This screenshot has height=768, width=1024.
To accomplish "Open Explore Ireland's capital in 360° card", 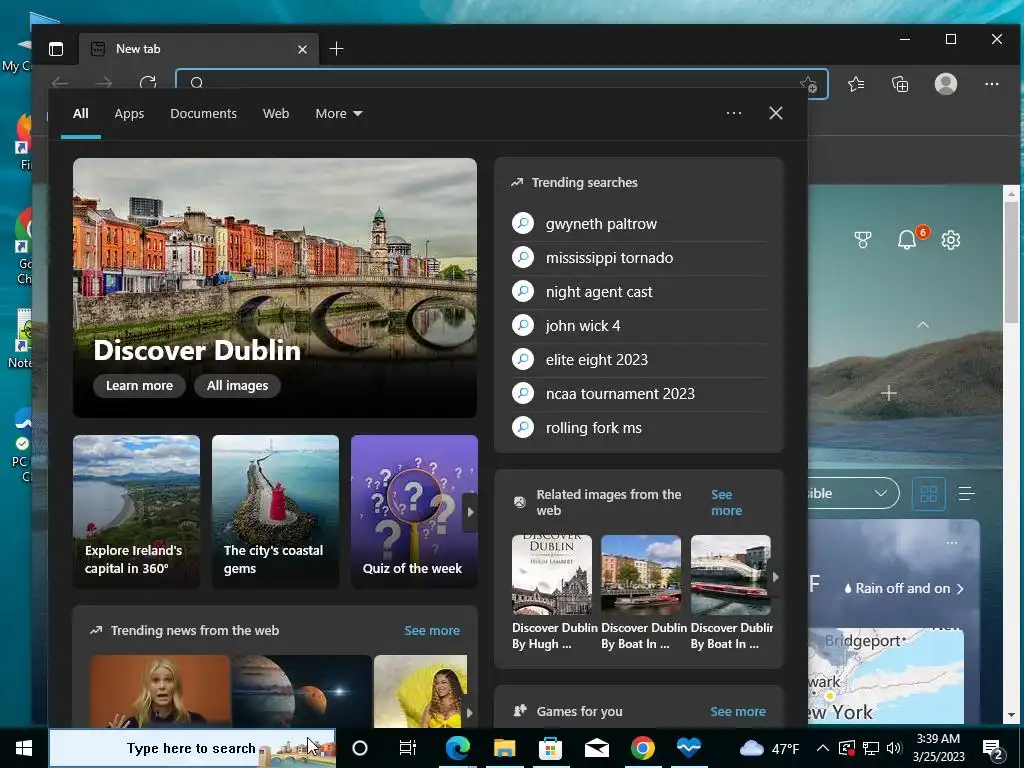I will click(x=136, y=511).
